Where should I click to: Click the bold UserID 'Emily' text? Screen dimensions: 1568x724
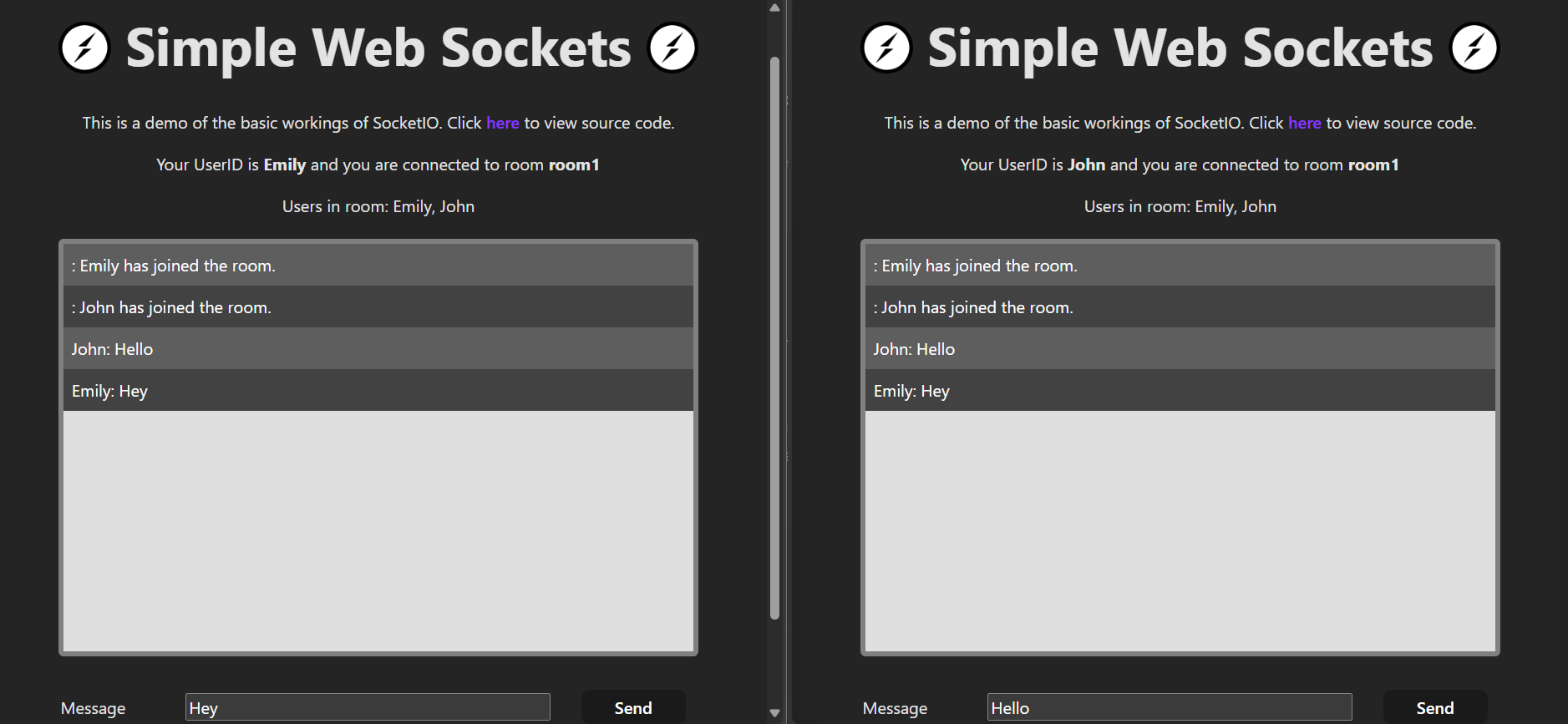pyautogui.click(x=285, y=165)
